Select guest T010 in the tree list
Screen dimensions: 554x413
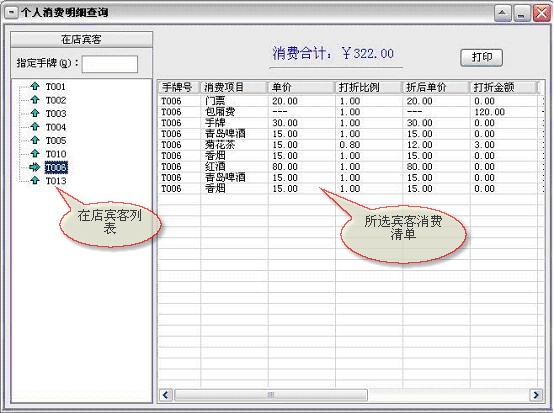click(56, 154)
